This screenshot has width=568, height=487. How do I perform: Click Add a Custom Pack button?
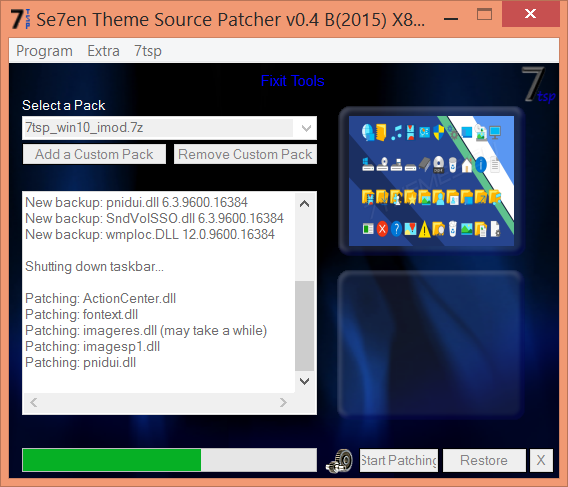click(94, 154)
